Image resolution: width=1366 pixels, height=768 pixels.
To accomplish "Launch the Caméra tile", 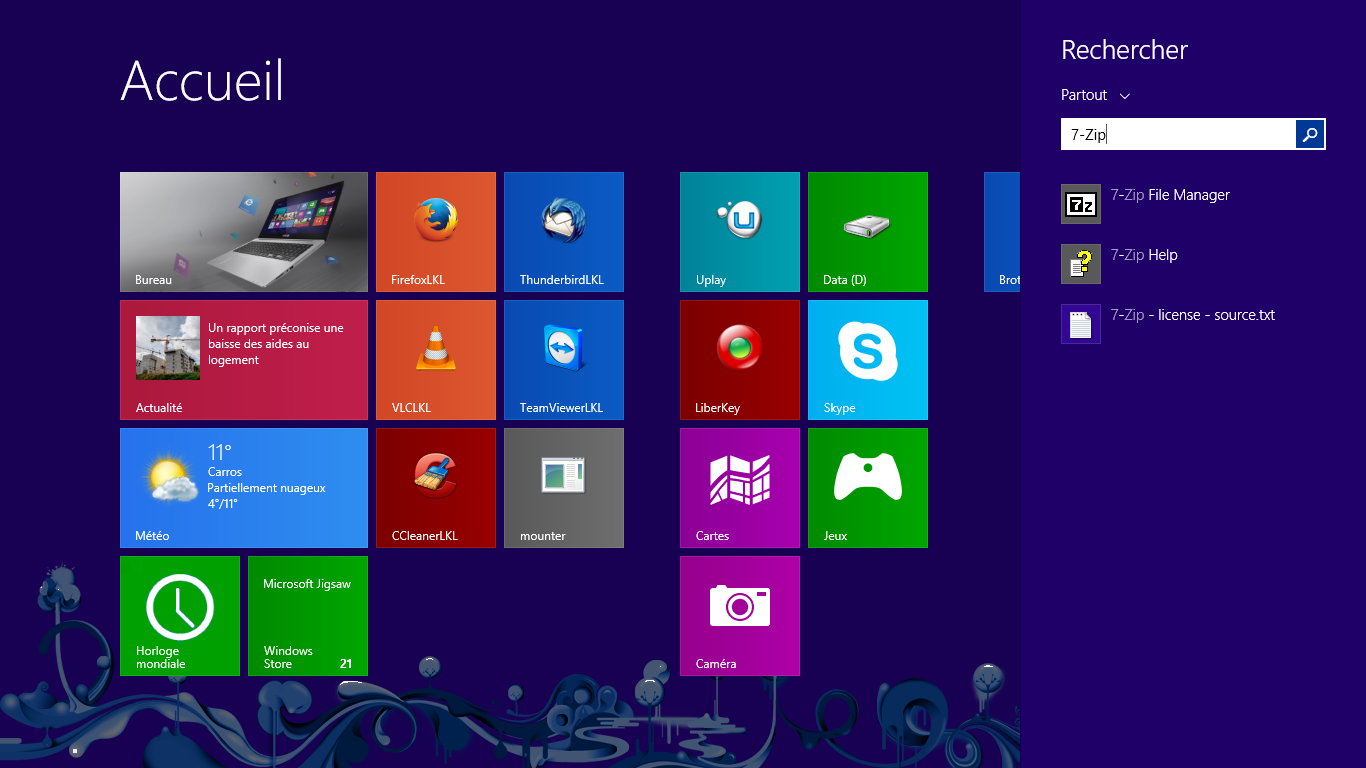I will [x=740, y=616].
